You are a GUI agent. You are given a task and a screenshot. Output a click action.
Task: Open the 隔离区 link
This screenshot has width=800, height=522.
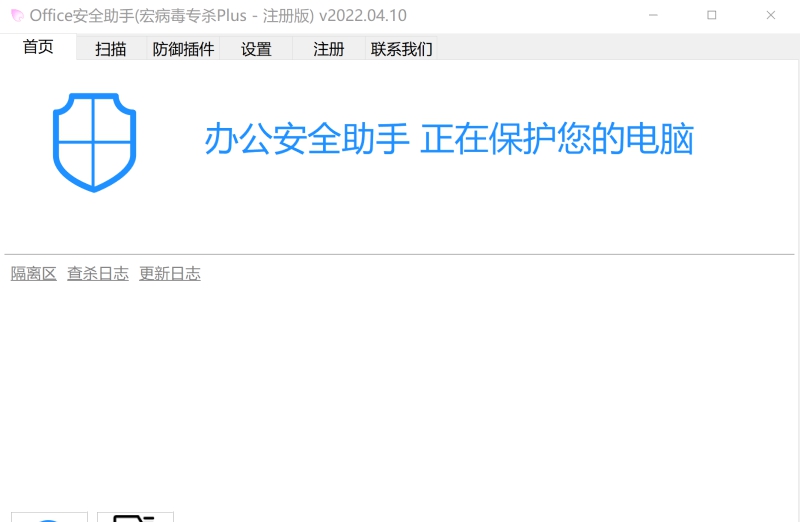(x=34, y=274)
